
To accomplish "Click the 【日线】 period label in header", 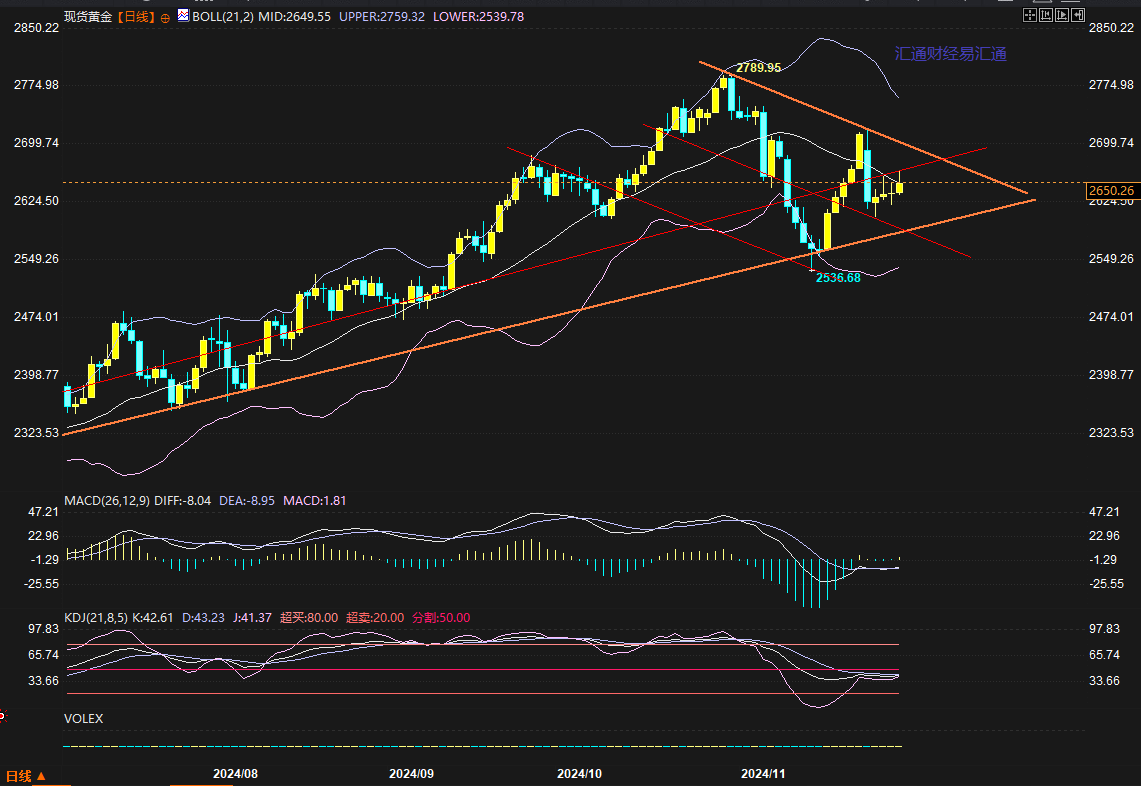I will click(x=135, y=16).
